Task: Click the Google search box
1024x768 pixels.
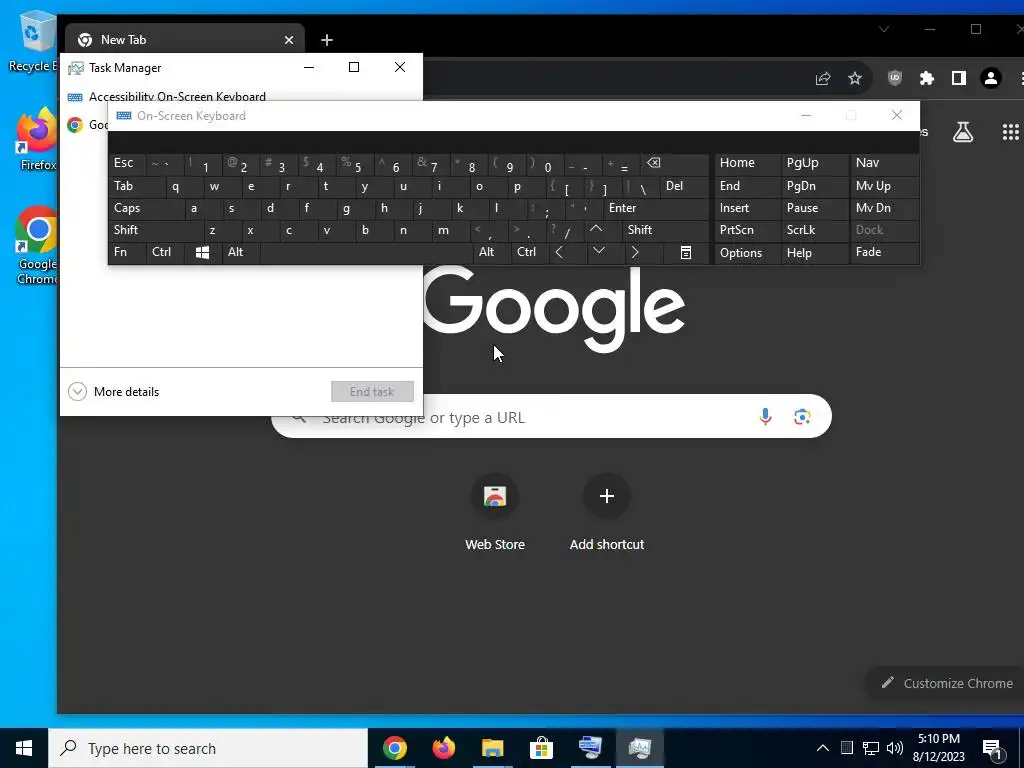Action: (x=551, y=417)
